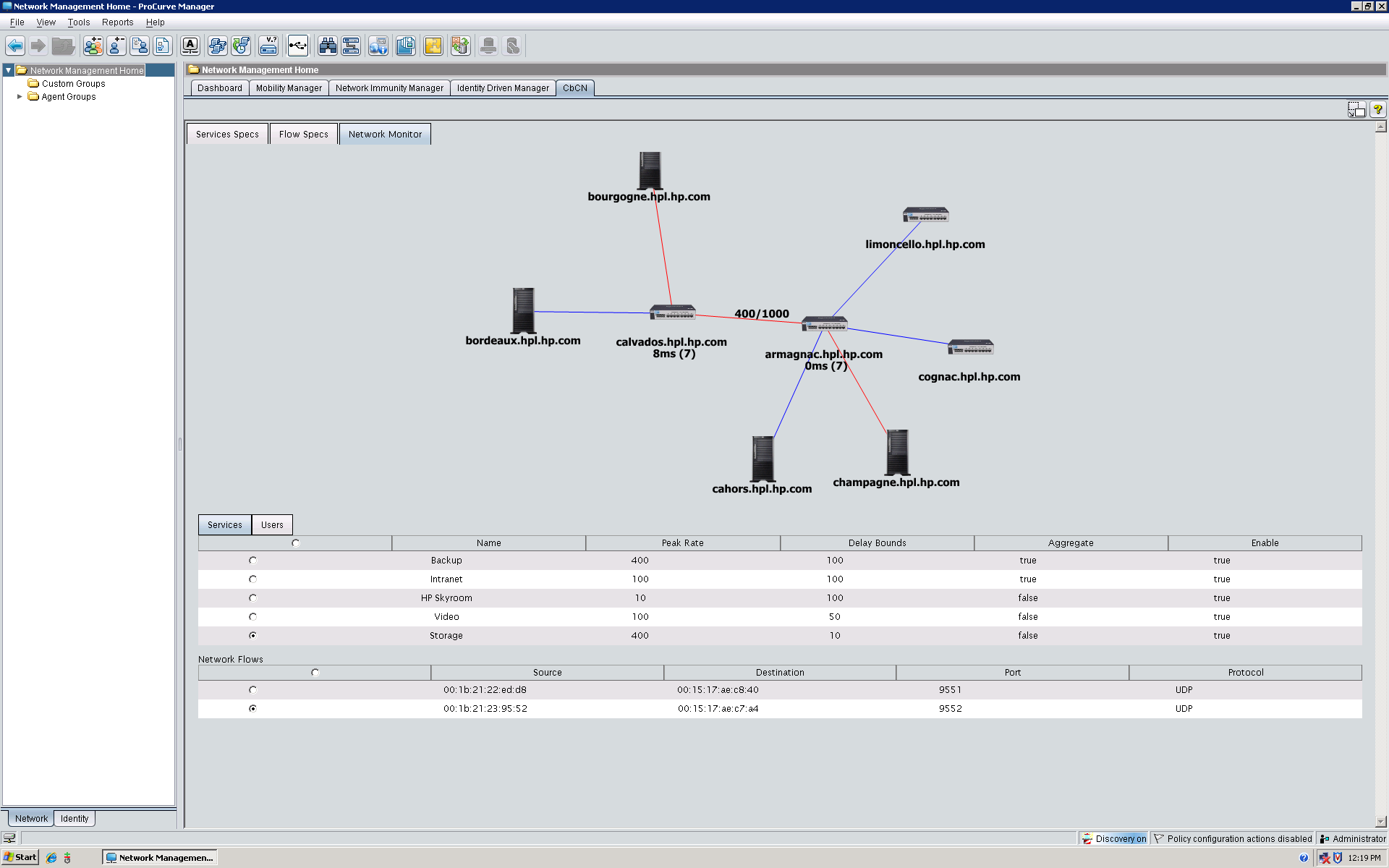
Task: Open the Services Specs tab
Action: point(227,135)
